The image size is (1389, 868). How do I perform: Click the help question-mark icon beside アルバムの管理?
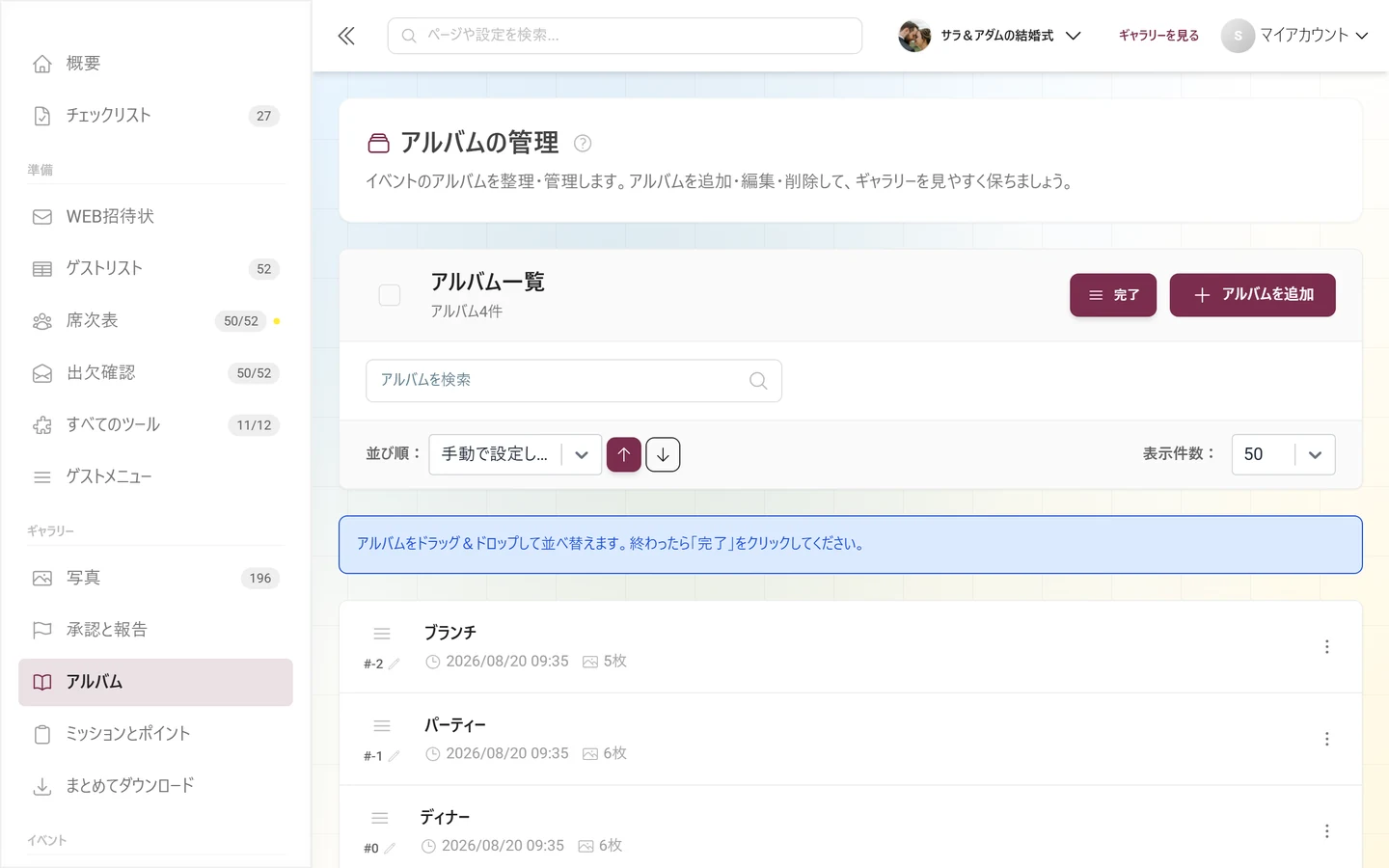[583, 143]
